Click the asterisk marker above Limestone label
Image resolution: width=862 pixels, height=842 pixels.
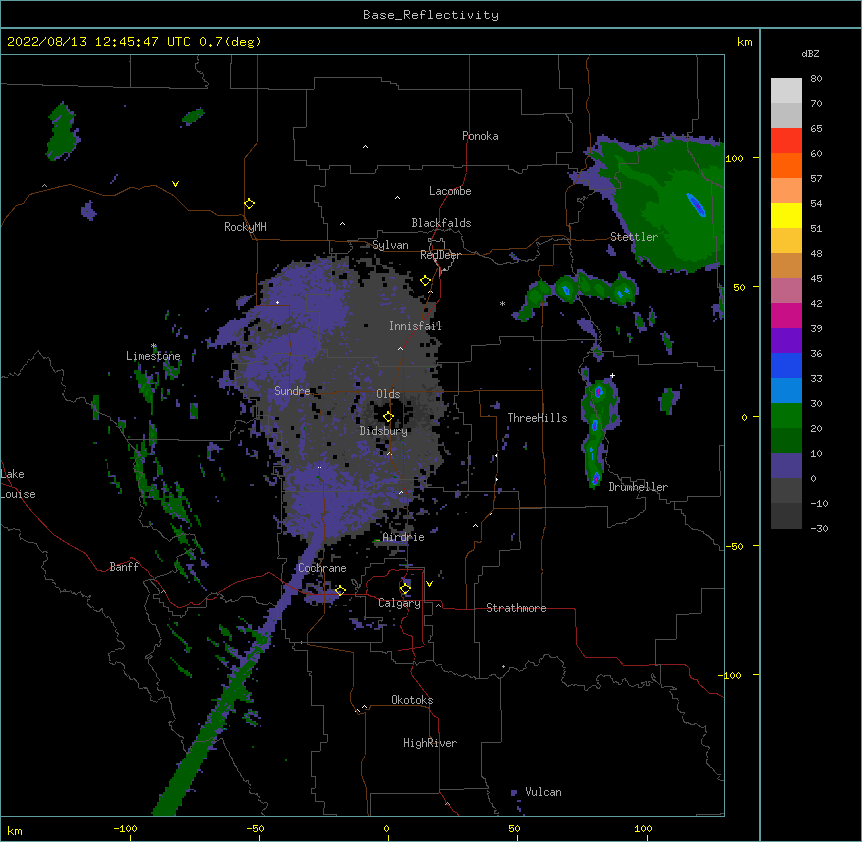[154, 346]
